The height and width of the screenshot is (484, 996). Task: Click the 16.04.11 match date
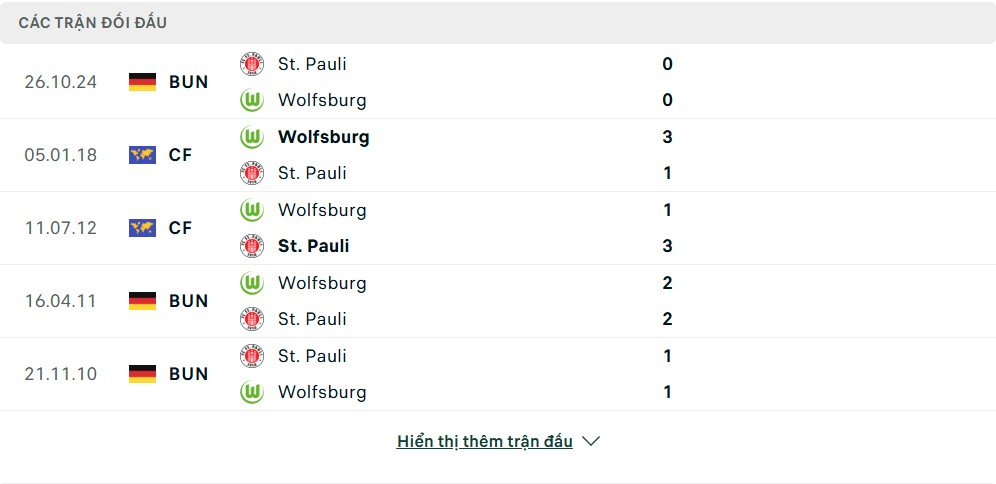[x=61, y=301]
